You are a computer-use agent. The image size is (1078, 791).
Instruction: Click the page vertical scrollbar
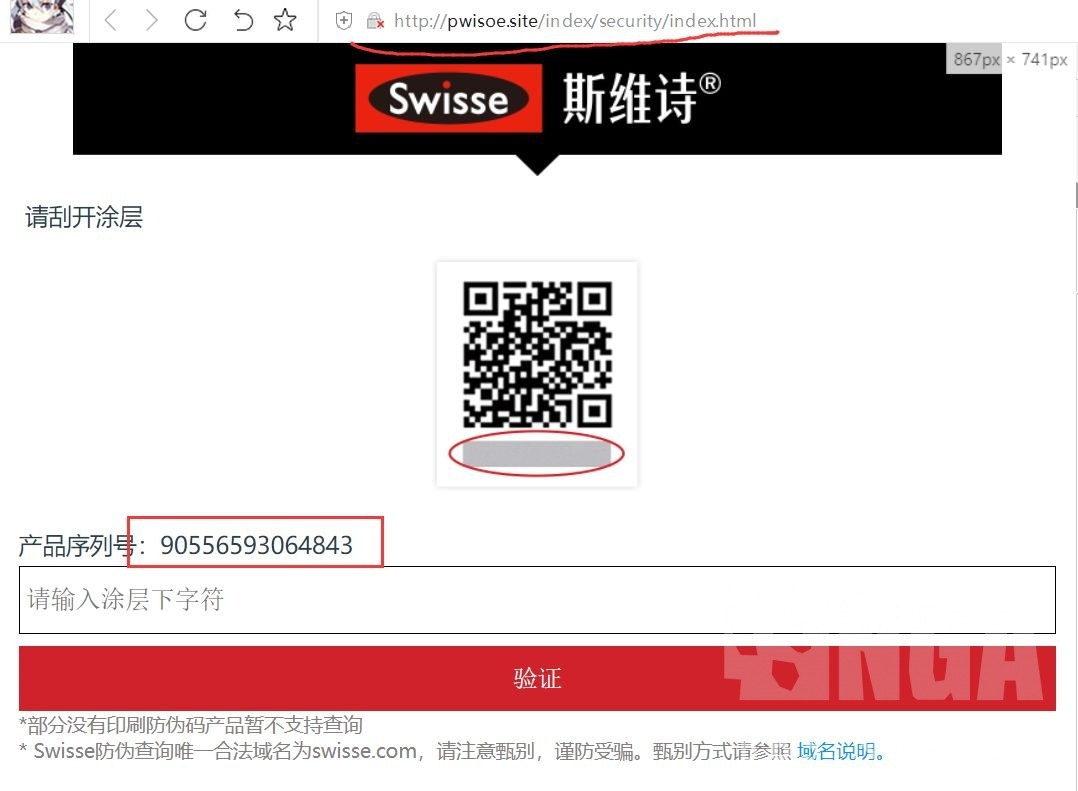(1075, 195)
